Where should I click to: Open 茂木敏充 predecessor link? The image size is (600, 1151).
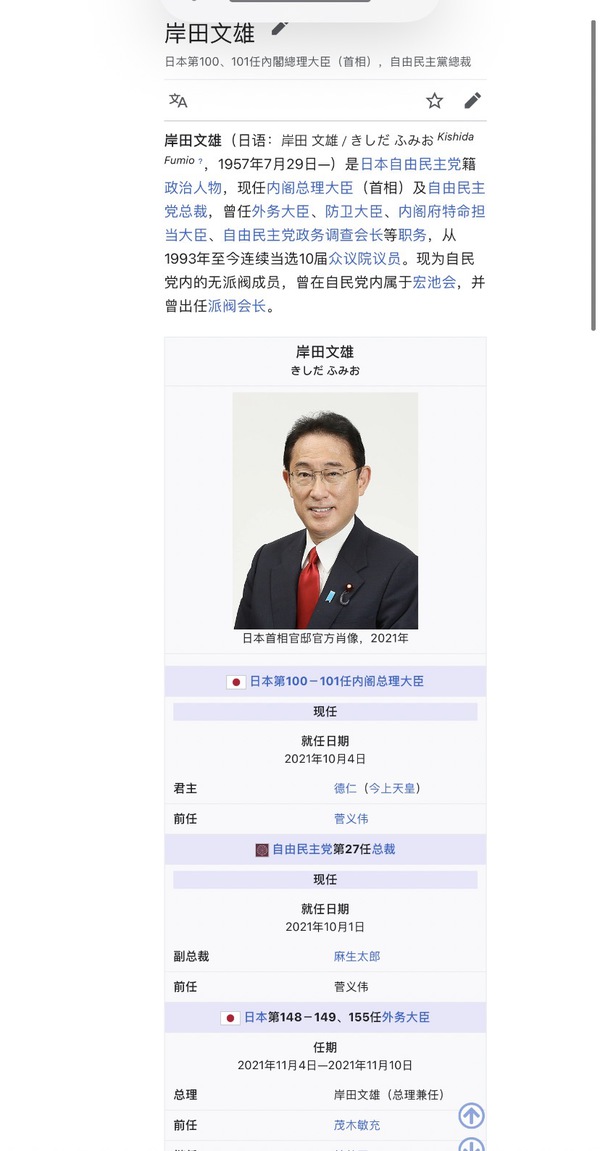pyautogui.click(x=357, y=1125)
